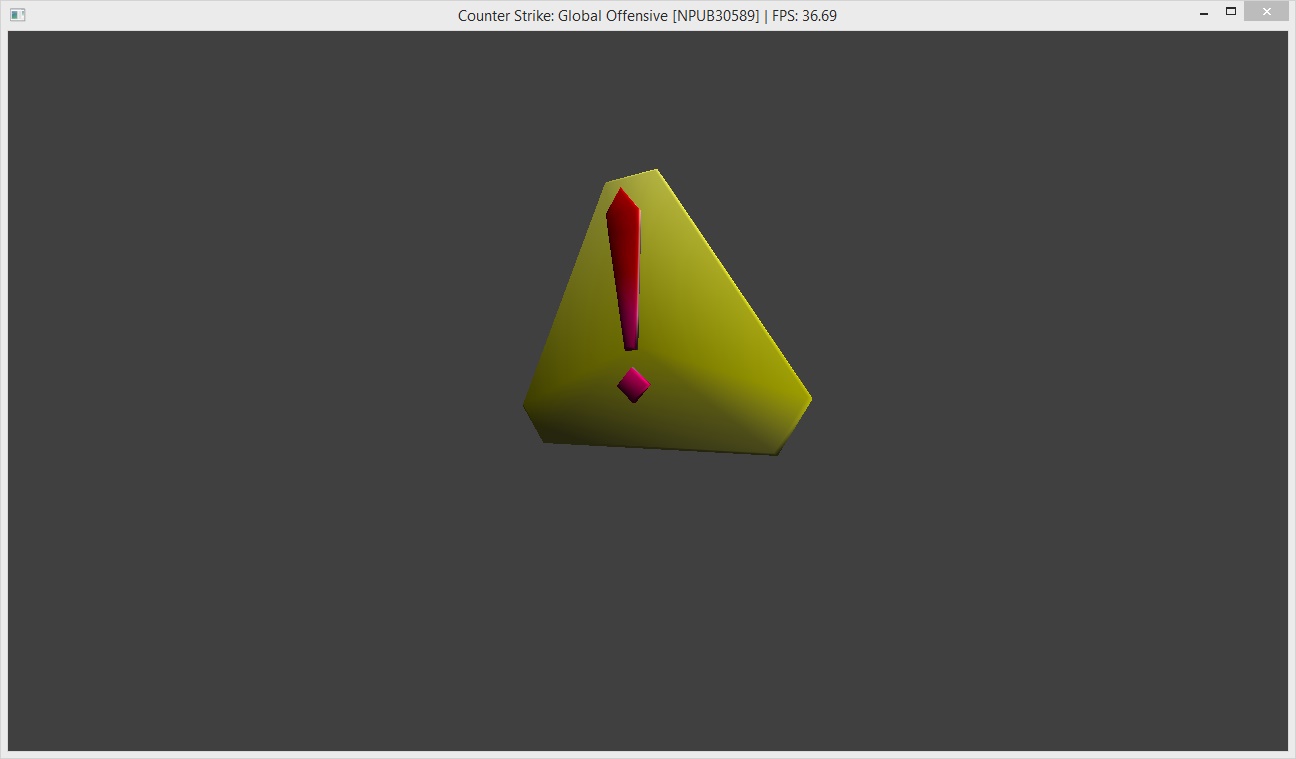Minimize the Counter Strike window
1296x759 pixels.
[x=1204, y=13]
